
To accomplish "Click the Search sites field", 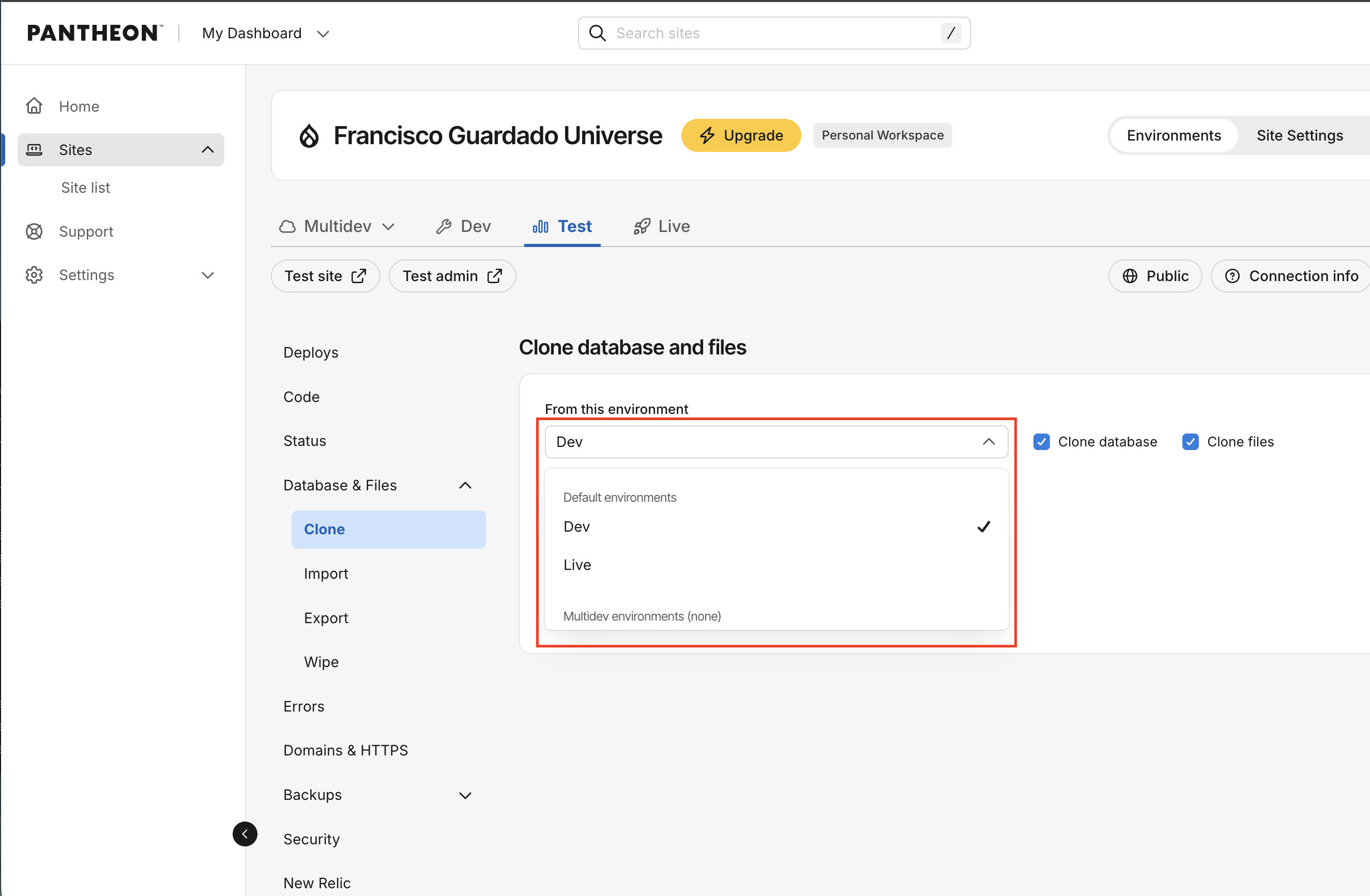I will (x=773, y=34).
